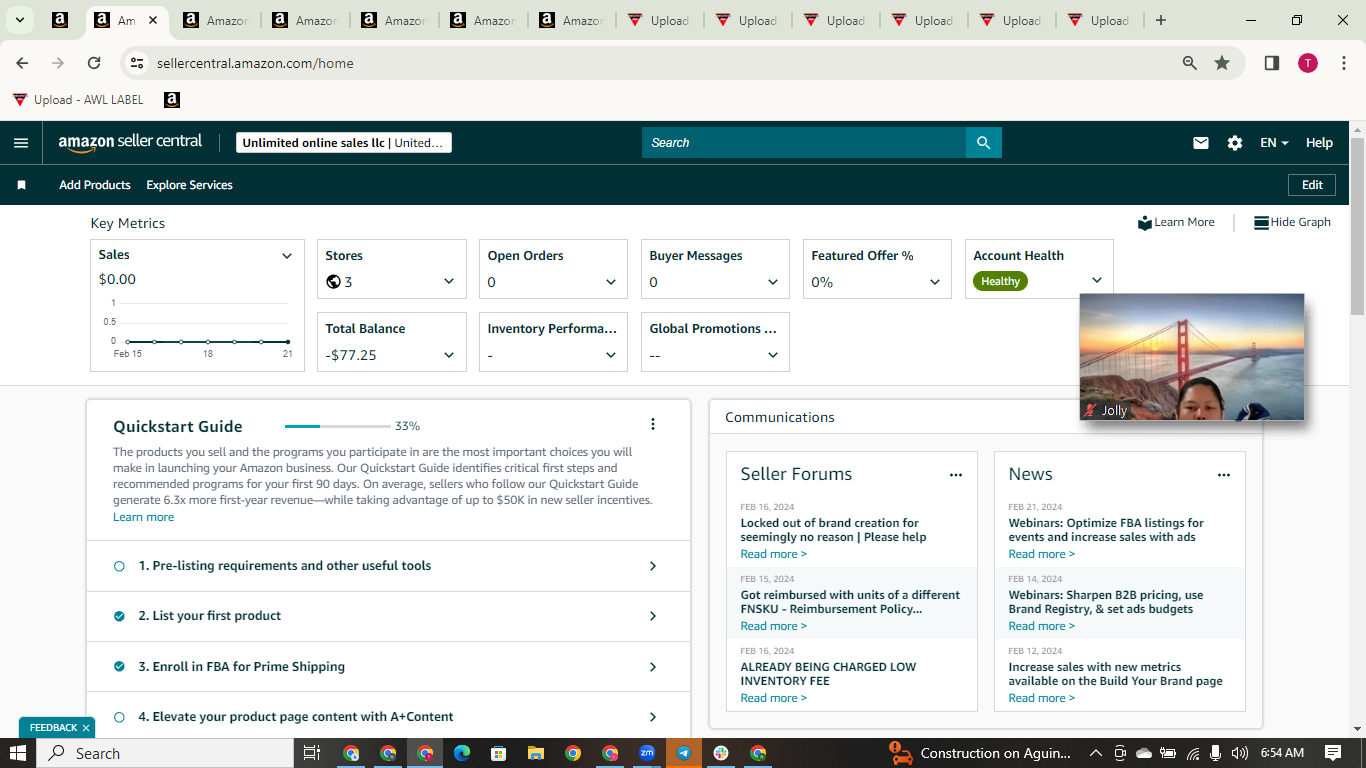Click Learn More next to Hide Graph

(x=1176, y=222)
